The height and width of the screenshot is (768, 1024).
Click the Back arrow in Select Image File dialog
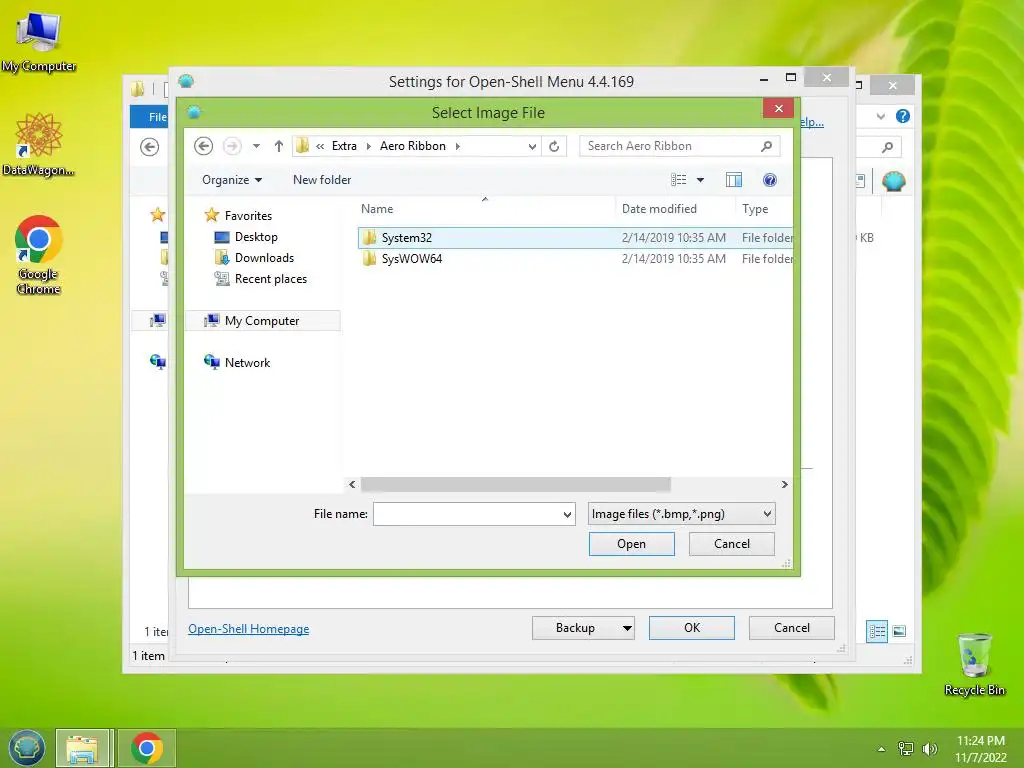click(203, 146)
